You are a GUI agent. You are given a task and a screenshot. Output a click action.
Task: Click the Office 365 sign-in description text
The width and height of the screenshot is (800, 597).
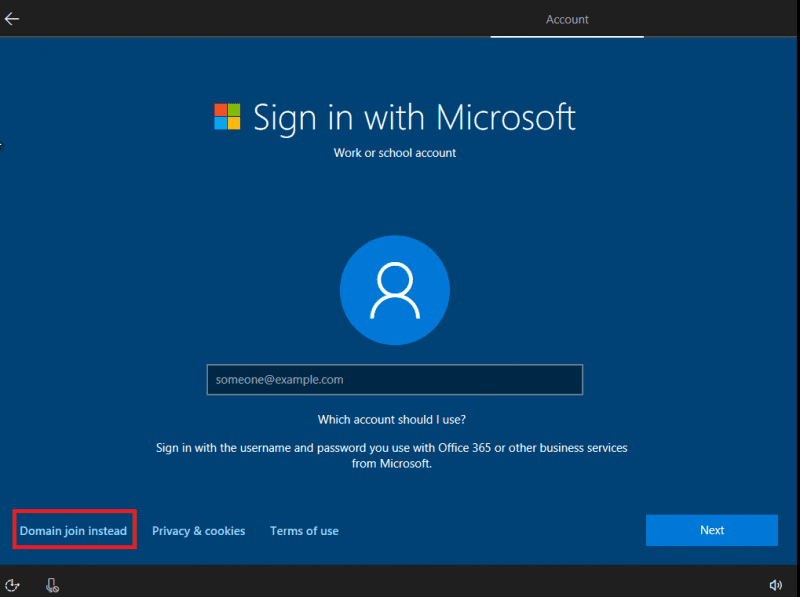click(x=392, y=455)
